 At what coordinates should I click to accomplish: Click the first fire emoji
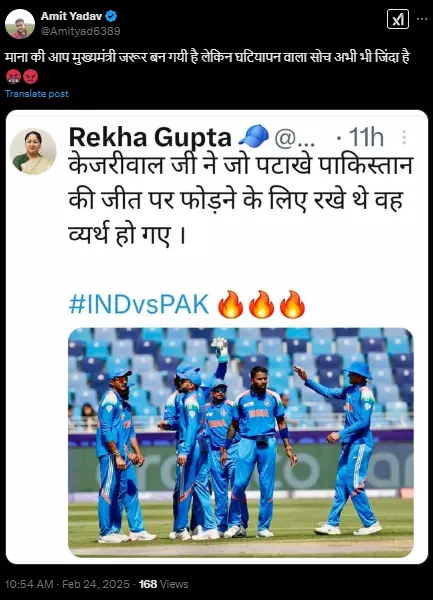point(231,304)
